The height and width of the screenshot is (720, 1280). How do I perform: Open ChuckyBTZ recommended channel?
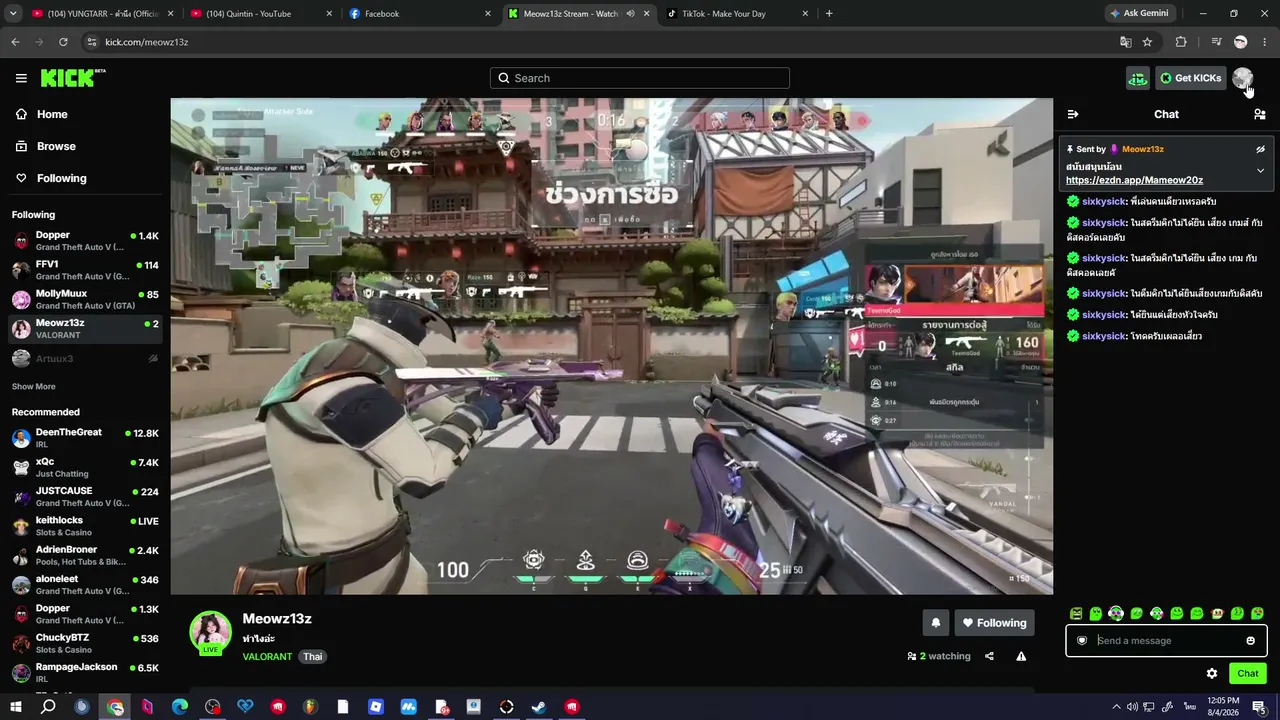[x=85, y=644]
